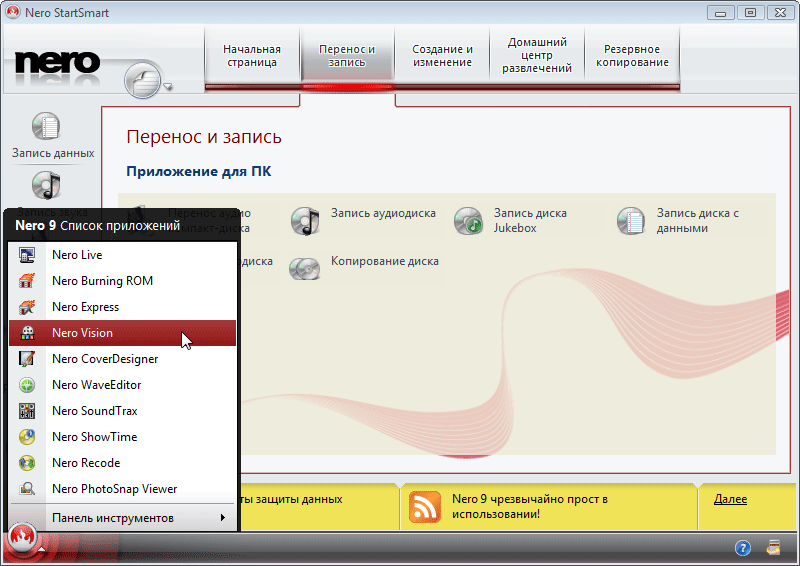Launch Nero Live from the list
The width and height of the screenshot is (800, 566).
pos(122,255)
